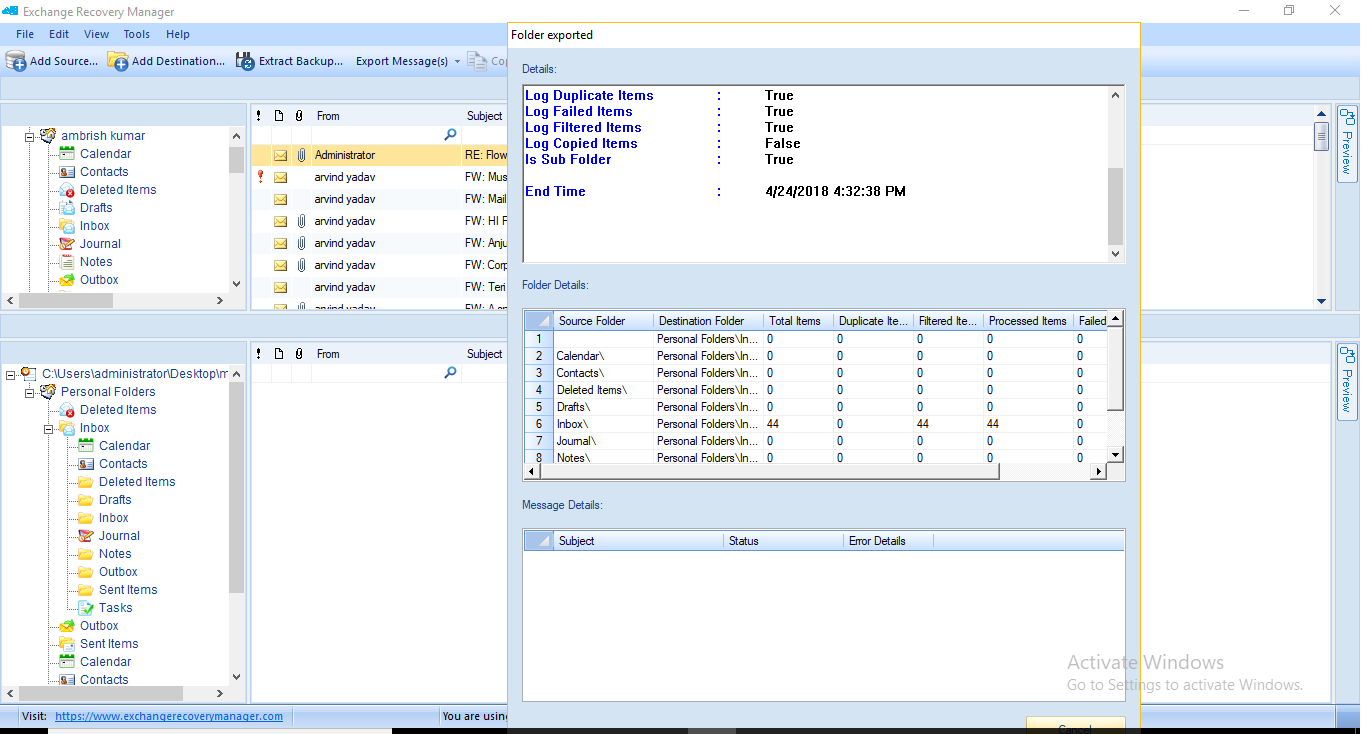Open the Tools menu
This screenshot has width=1364, height=734.
pos(137,34)
